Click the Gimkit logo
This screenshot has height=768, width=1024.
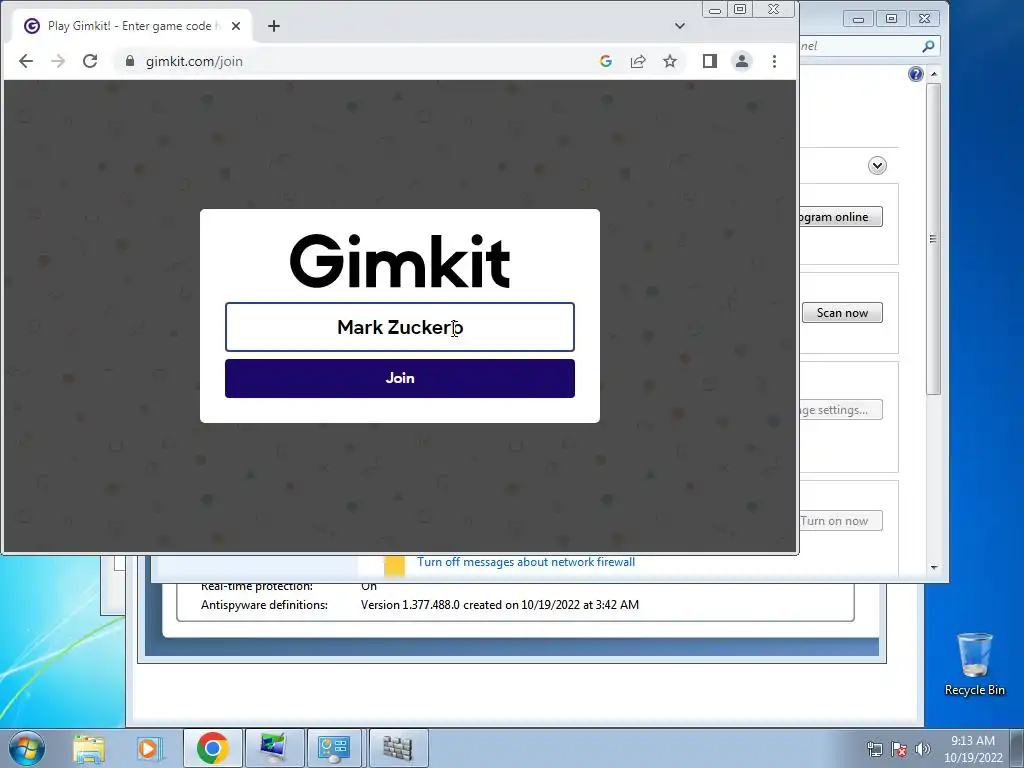[400, 261]
